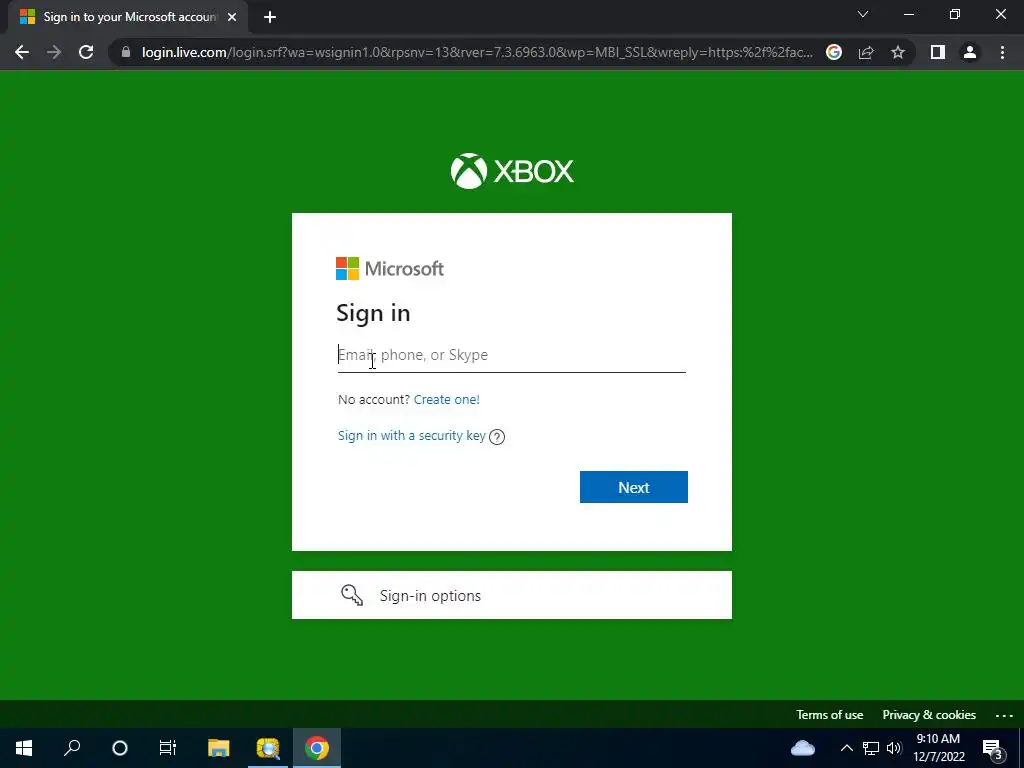Screen dimensions: 1024x768
Task: Open Sign-in options
Action: click(x=511, y=595)
